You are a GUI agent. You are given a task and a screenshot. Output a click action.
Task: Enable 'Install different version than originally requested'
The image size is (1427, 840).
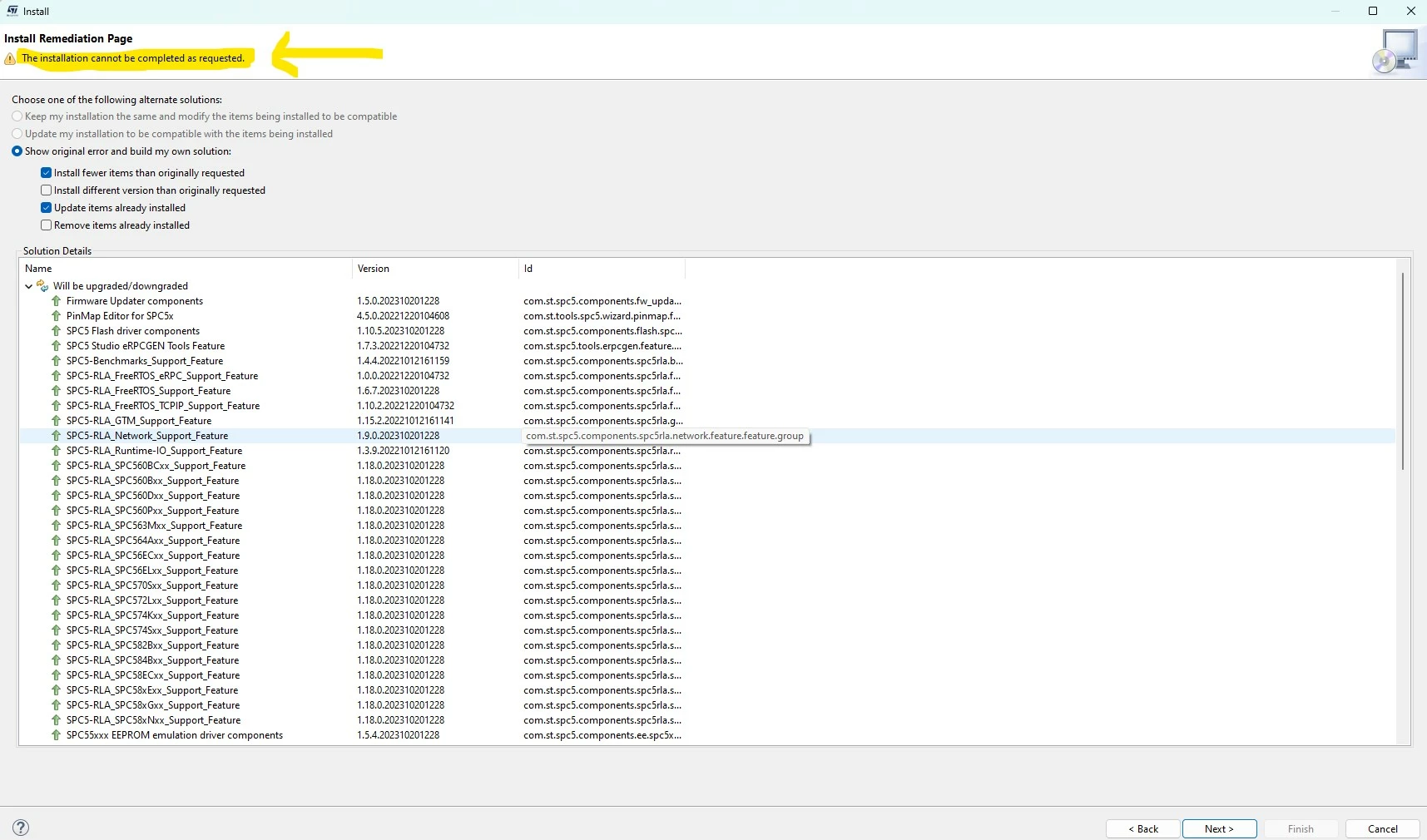point(47,190)
